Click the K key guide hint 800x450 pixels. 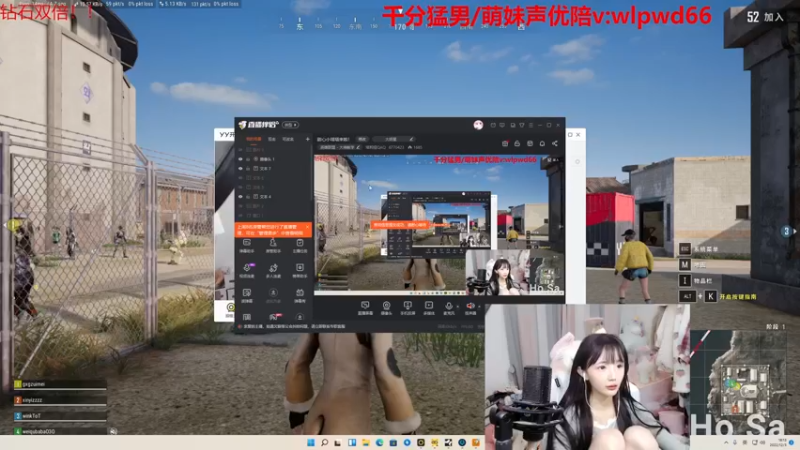click(710, 296)
